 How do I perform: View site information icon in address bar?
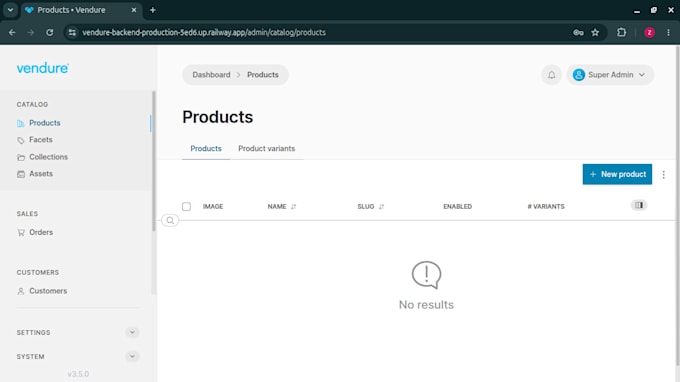pos(72,33)
